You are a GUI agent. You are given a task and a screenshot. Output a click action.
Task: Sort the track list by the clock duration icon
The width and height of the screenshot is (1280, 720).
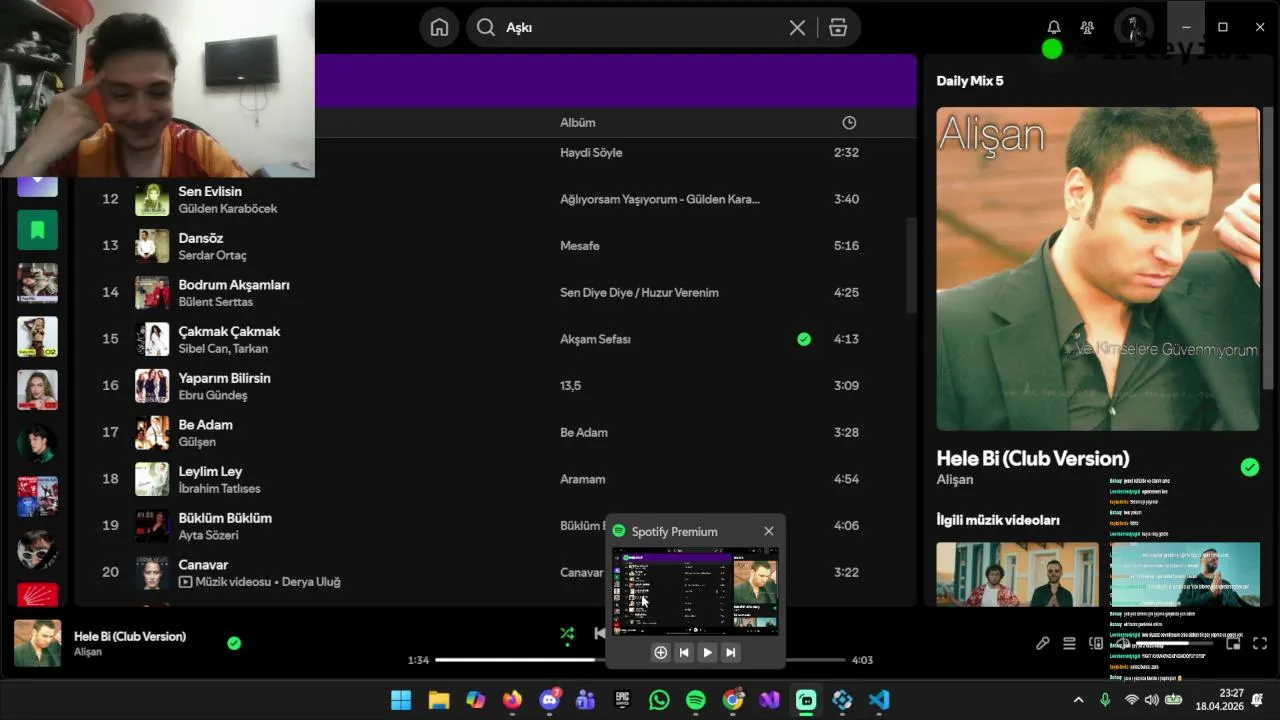pyautogui.click(x=849, y=122)
